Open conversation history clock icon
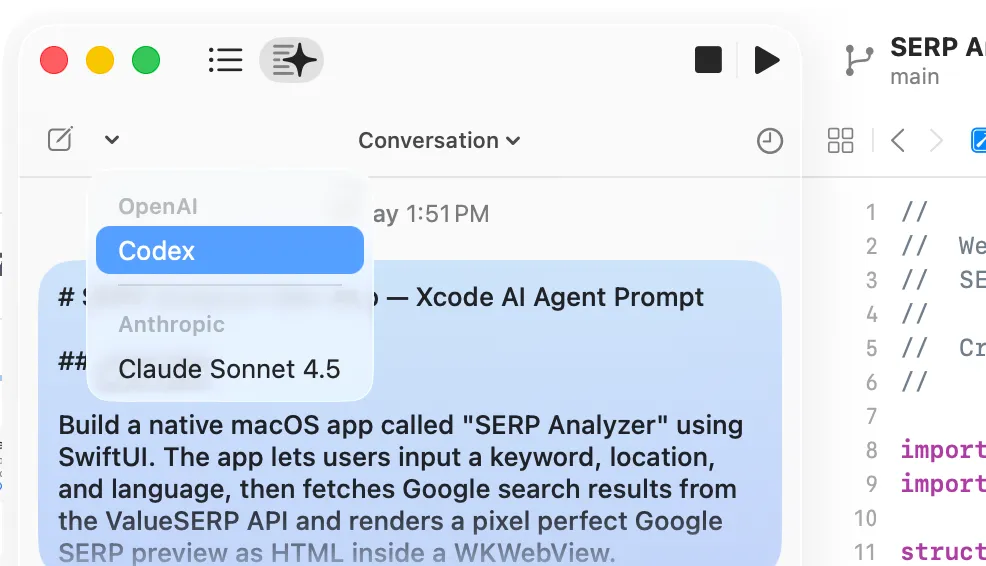 point(769,141)
